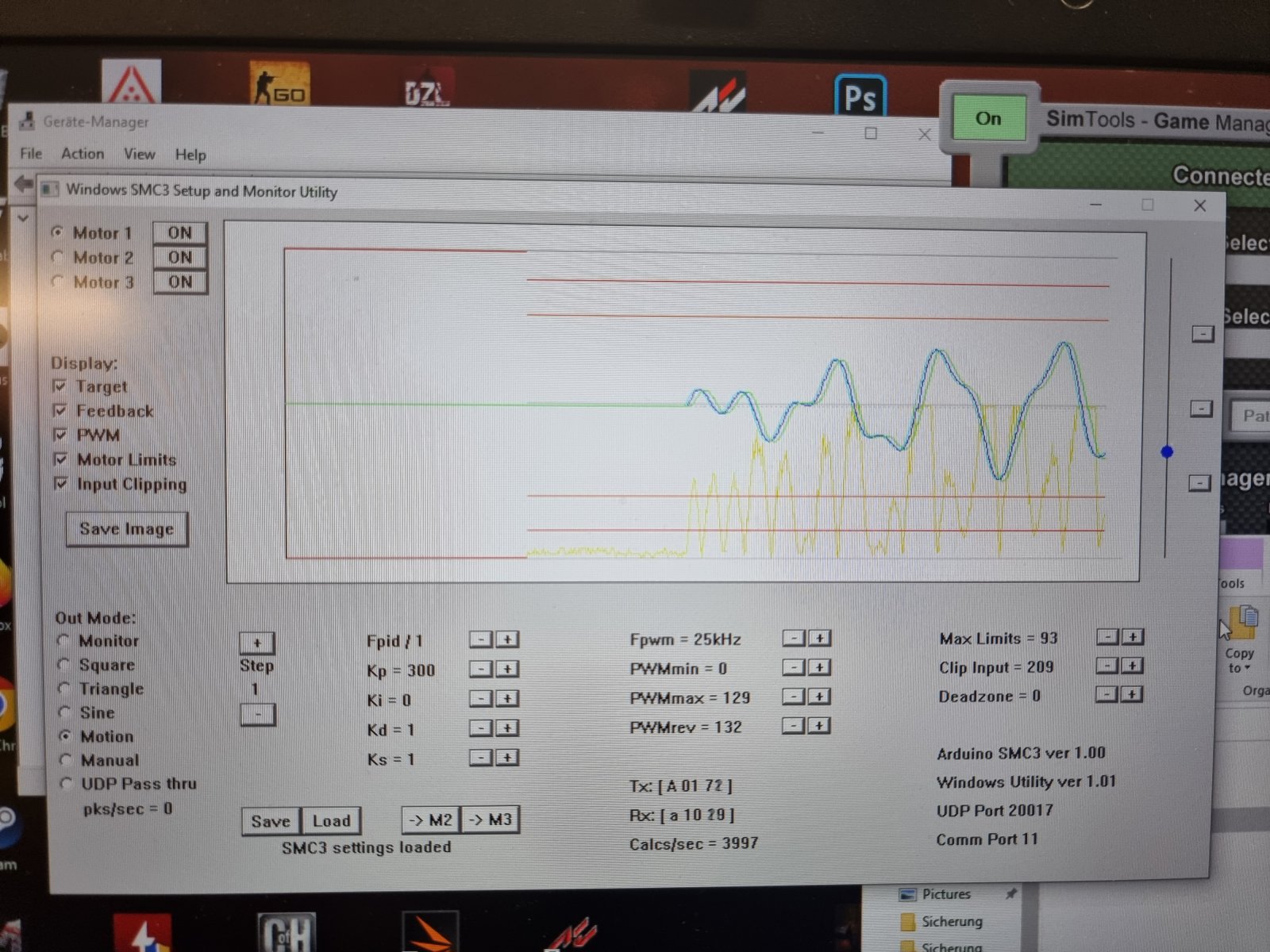
Task: Select UDP Pass thru out mode
Action: (x=67, y=784)
